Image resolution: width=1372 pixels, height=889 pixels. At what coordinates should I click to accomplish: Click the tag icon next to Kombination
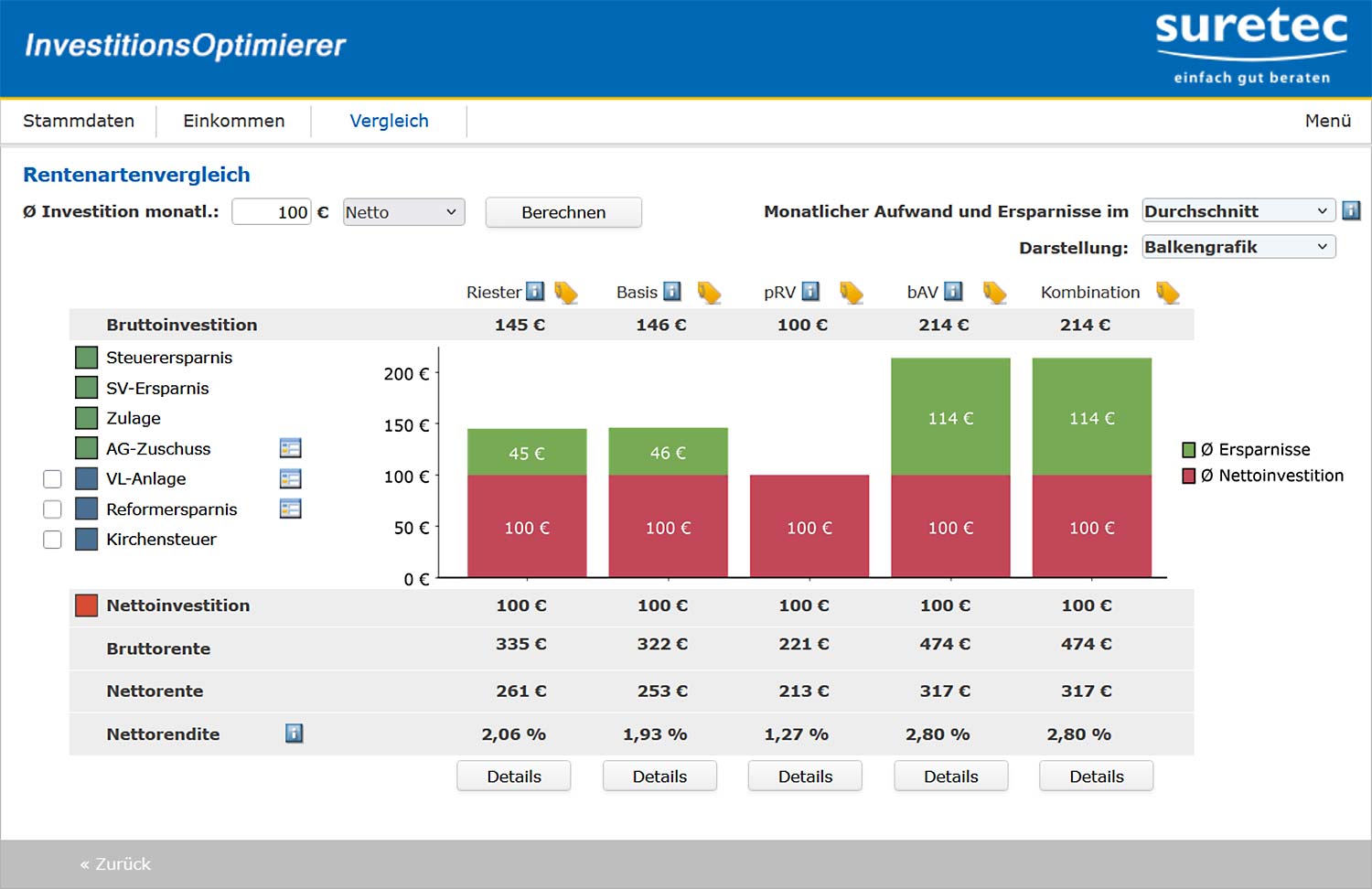click(x=1168, y=293)
